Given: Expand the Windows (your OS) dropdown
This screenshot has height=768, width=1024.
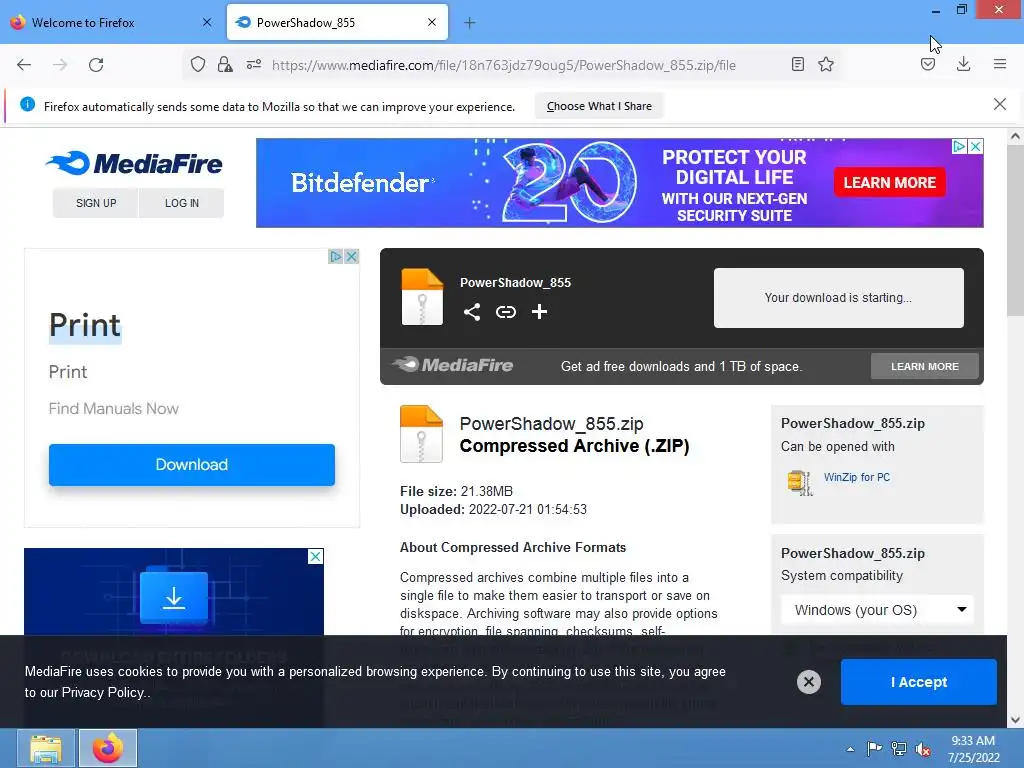Looking at the screenshot, I should 877,610.
